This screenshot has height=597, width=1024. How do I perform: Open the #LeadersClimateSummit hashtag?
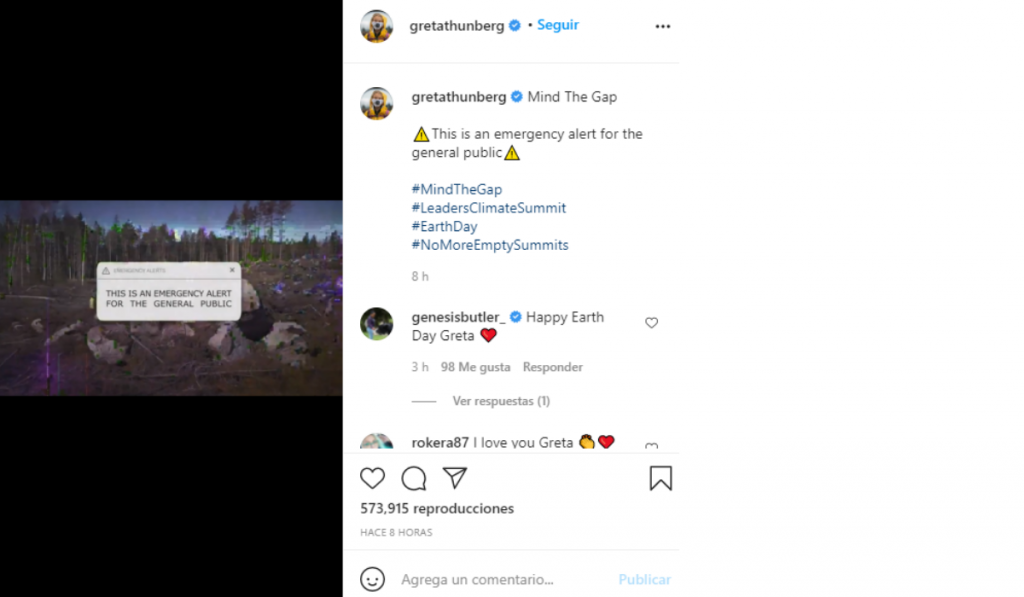pos(489,208)
